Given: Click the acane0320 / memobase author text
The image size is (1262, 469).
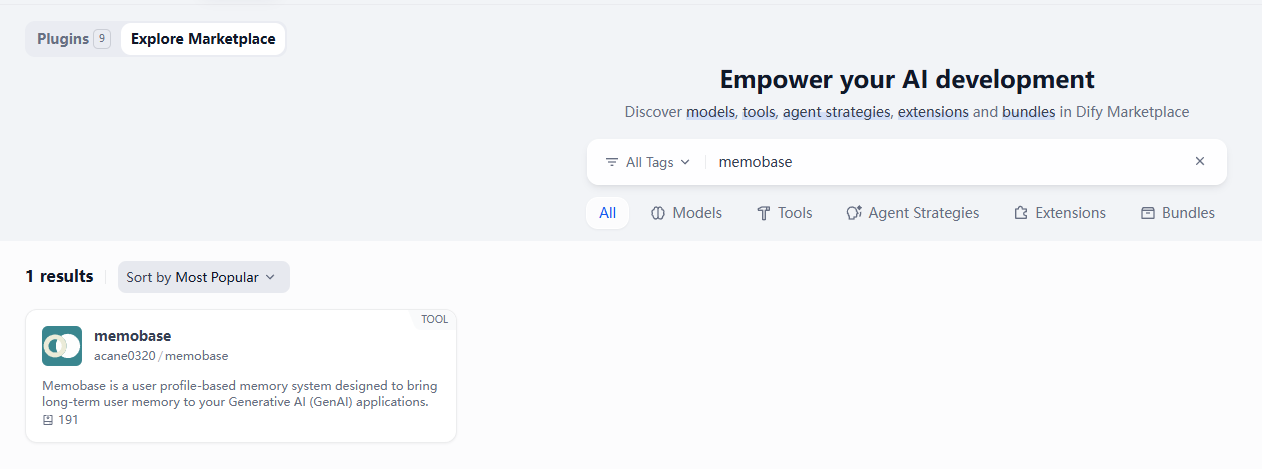Looking at the screenshot, I should (x=161, y=356).
